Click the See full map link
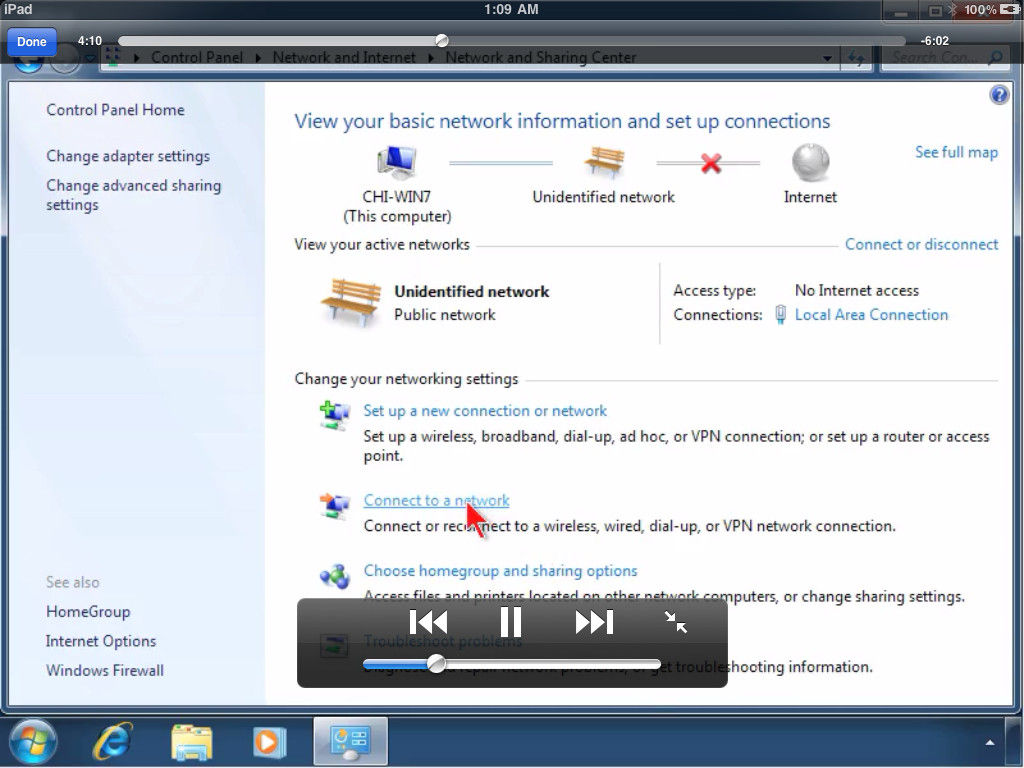The image size is (1024, 768). click(956, 152)
